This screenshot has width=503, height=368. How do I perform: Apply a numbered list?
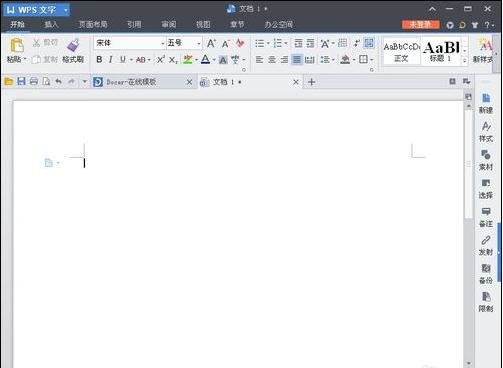click(x=277, y=43)
